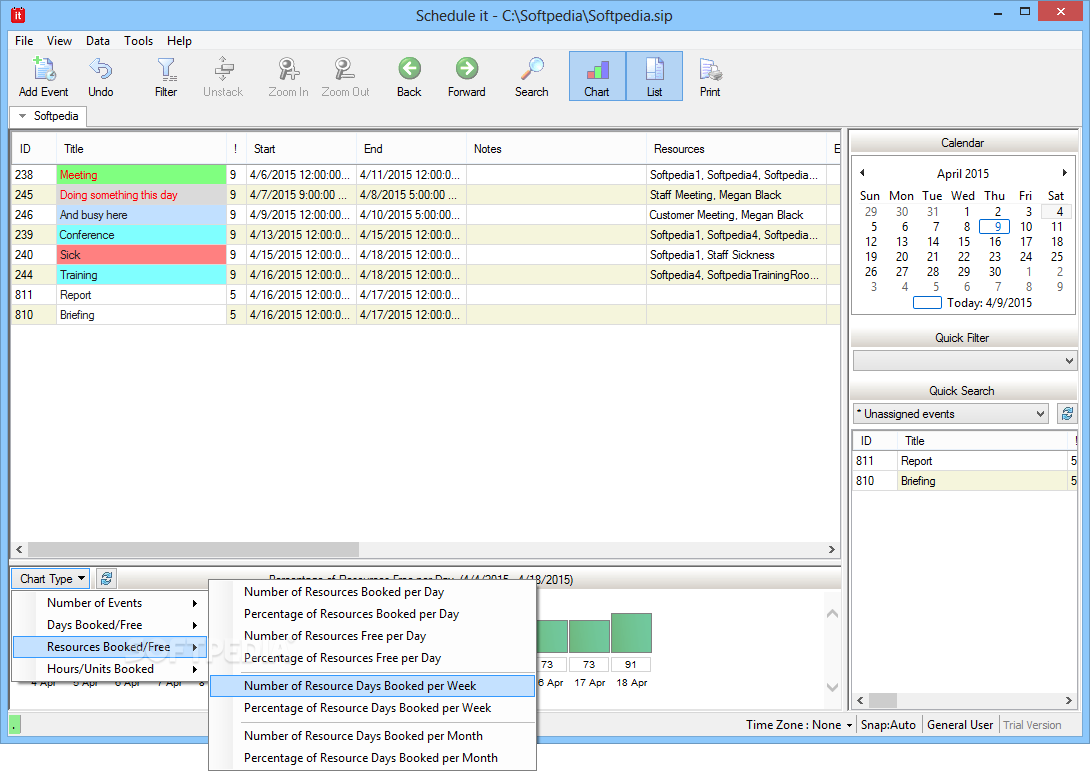Open the Search magnifier tool
This screenshot has height=771, width=1090.
point(532,76)
